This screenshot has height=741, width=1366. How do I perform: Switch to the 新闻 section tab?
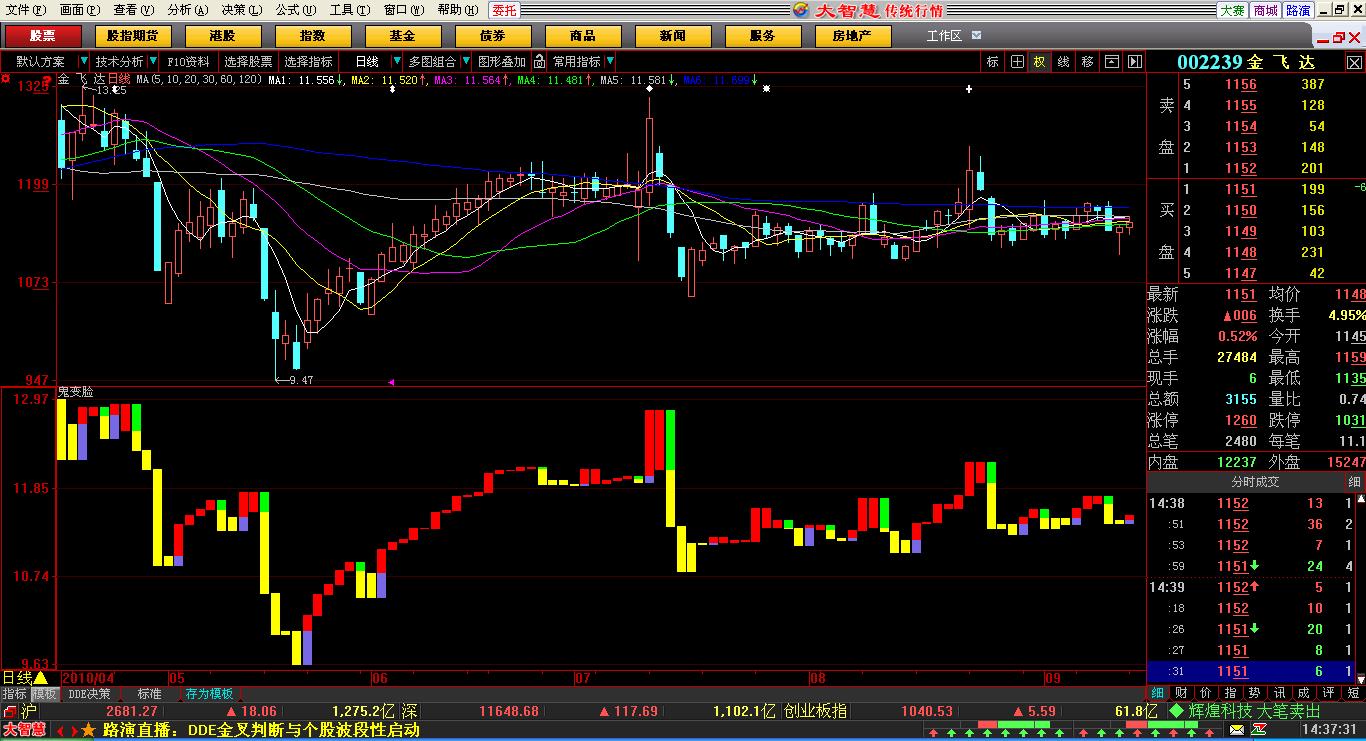point(672,36)
